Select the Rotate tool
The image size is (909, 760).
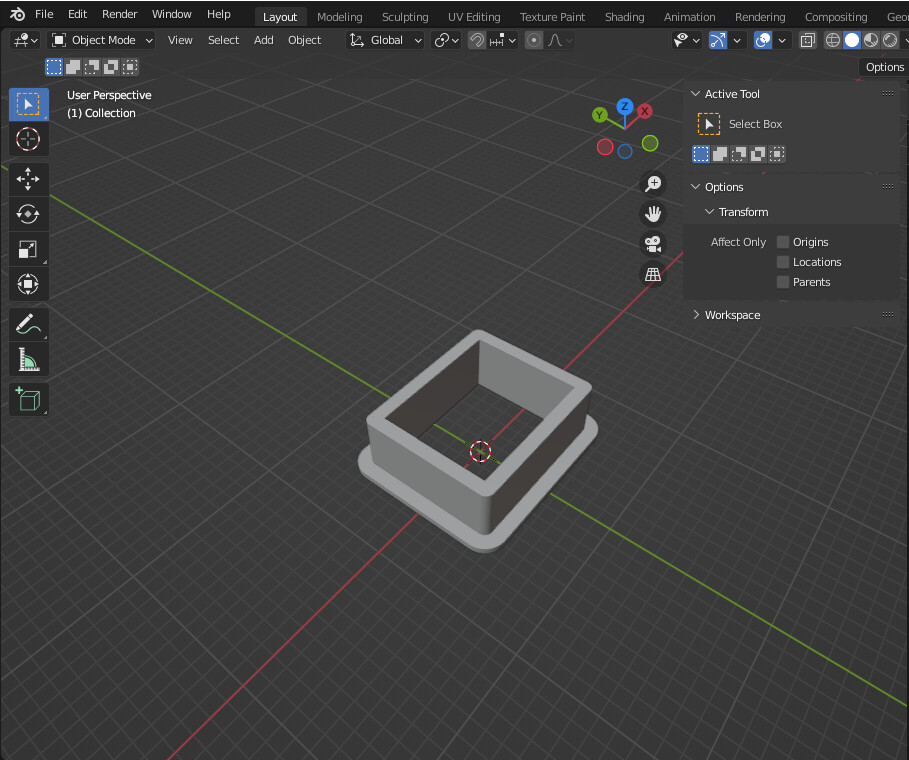click(x=28, y=214)
